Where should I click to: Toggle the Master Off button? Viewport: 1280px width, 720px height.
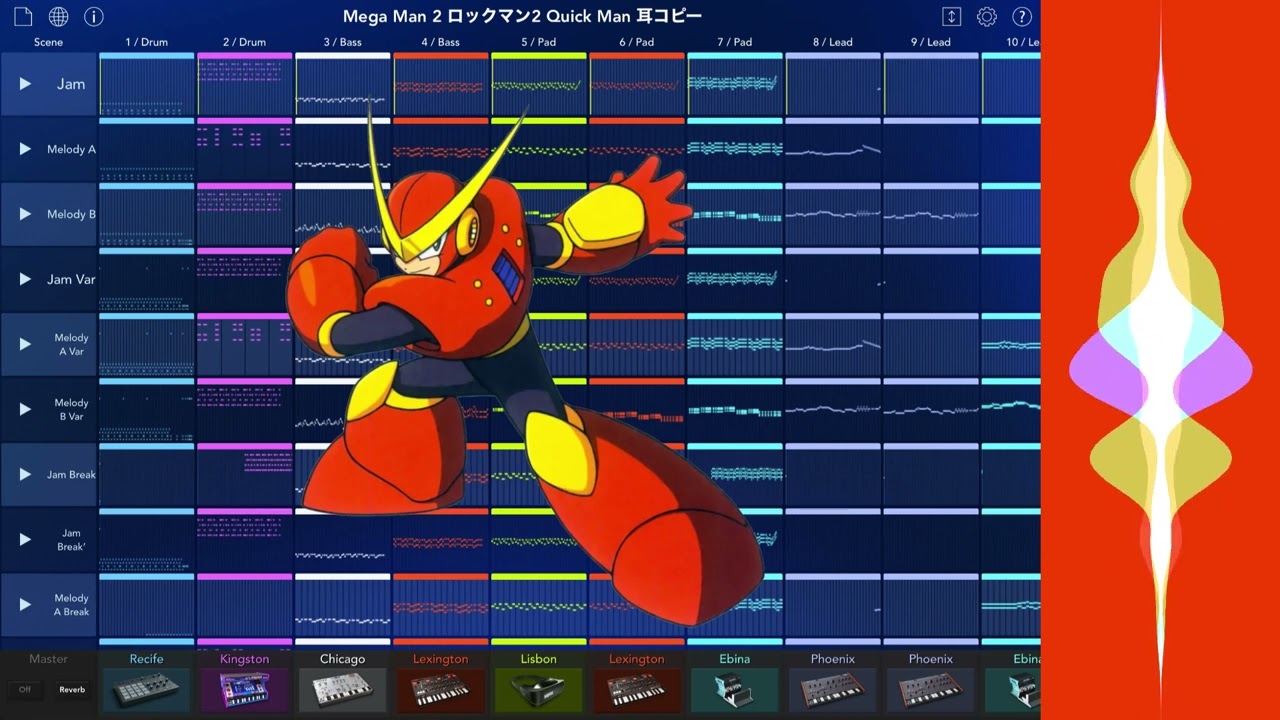click(25, 689)
